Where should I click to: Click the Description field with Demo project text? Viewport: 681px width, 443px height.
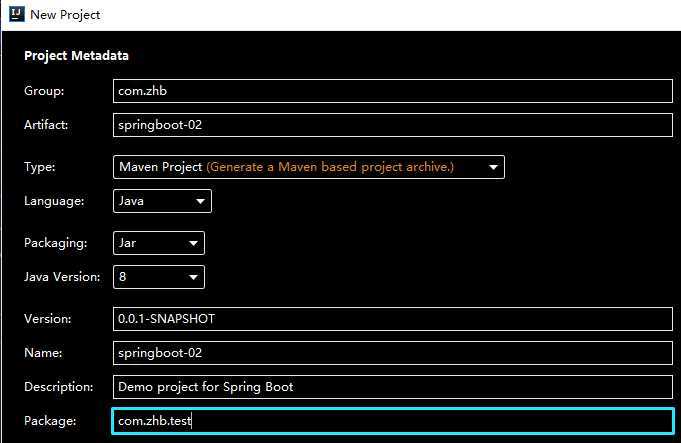[x=393, y=387]
